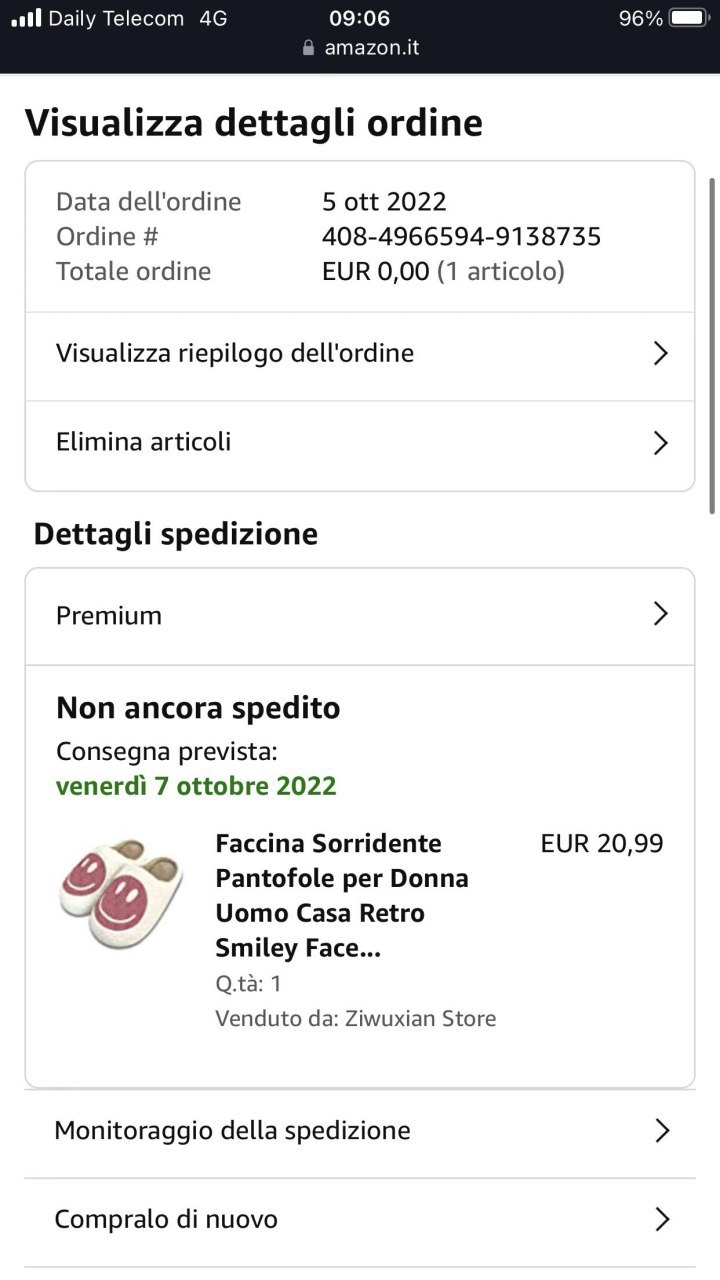
Task: Tap the cellular signal bars icon
Action: (26, 18)
